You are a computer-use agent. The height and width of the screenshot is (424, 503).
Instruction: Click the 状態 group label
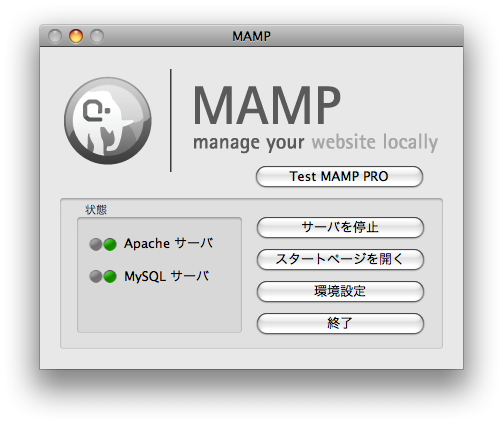point(96,210)
